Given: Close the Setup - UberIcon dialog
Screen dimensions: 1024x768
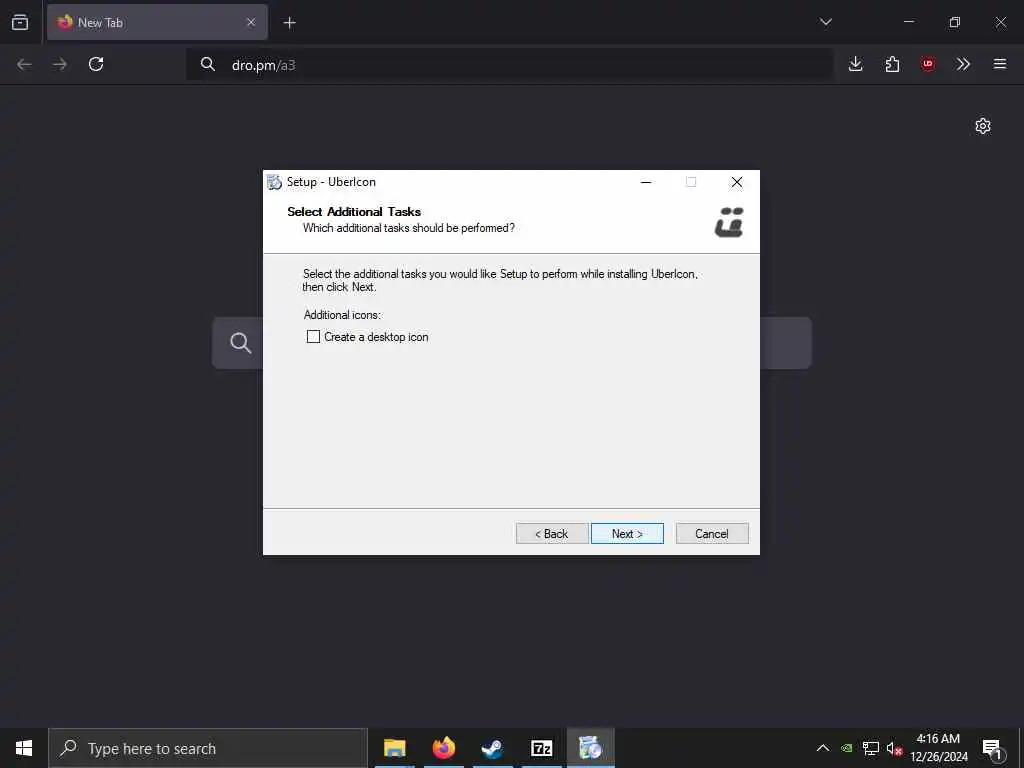Looking at the screenshot, I should 737,182.
